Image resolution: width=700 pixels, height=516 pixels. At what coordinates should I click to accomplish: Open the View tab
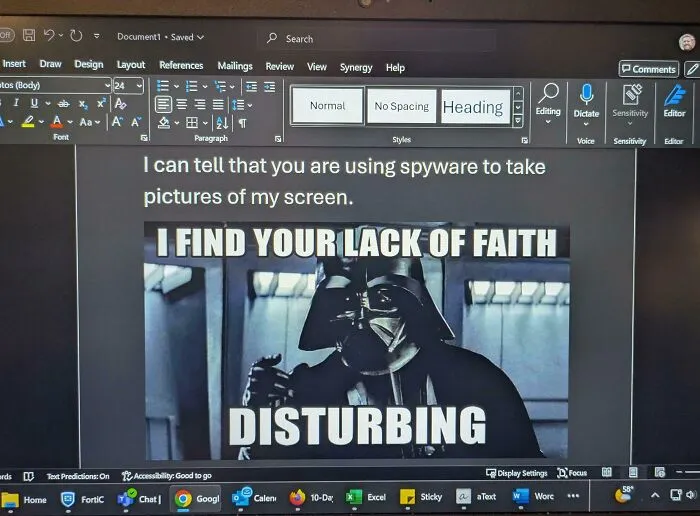pyautogui.click(x=317, y=67)
